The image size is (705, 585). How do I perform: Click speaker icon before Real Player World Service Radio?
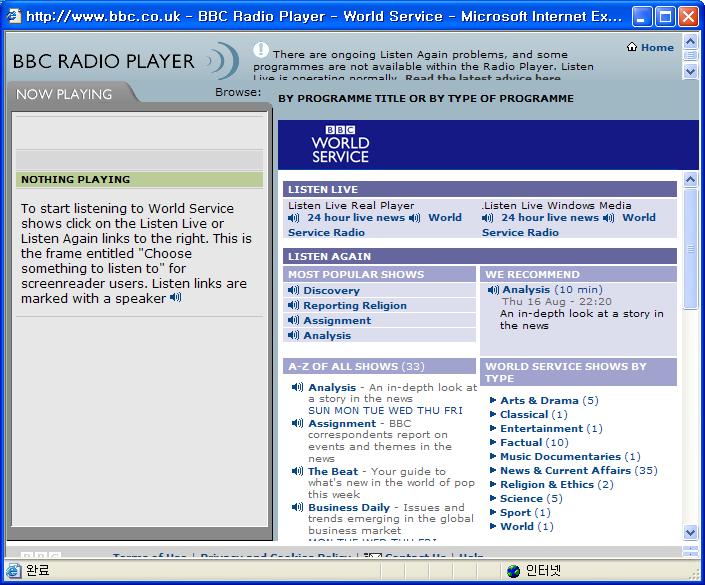[415, 218]
